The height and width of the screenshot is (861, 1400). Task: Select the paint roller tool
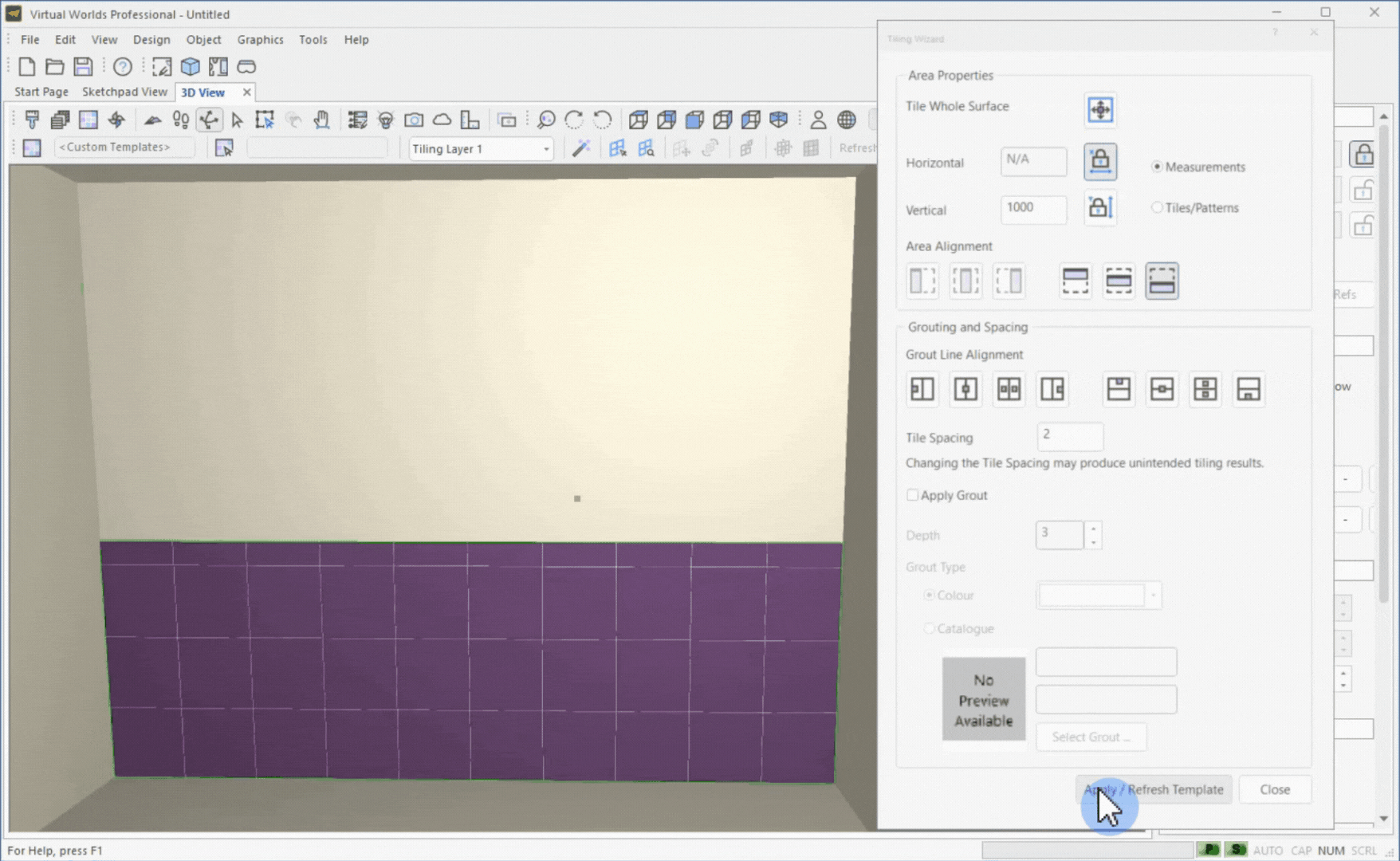pos(32,120)
